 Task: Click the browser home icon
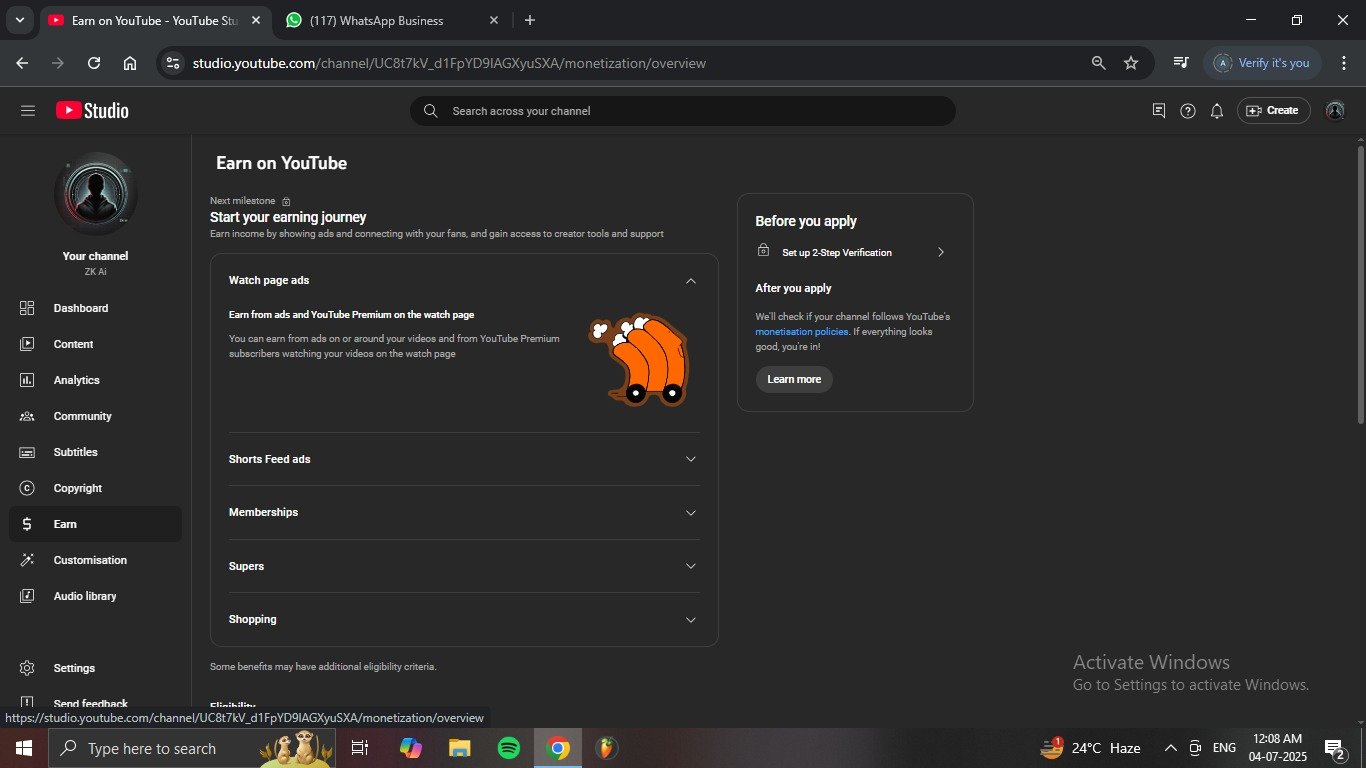(130, 63)
